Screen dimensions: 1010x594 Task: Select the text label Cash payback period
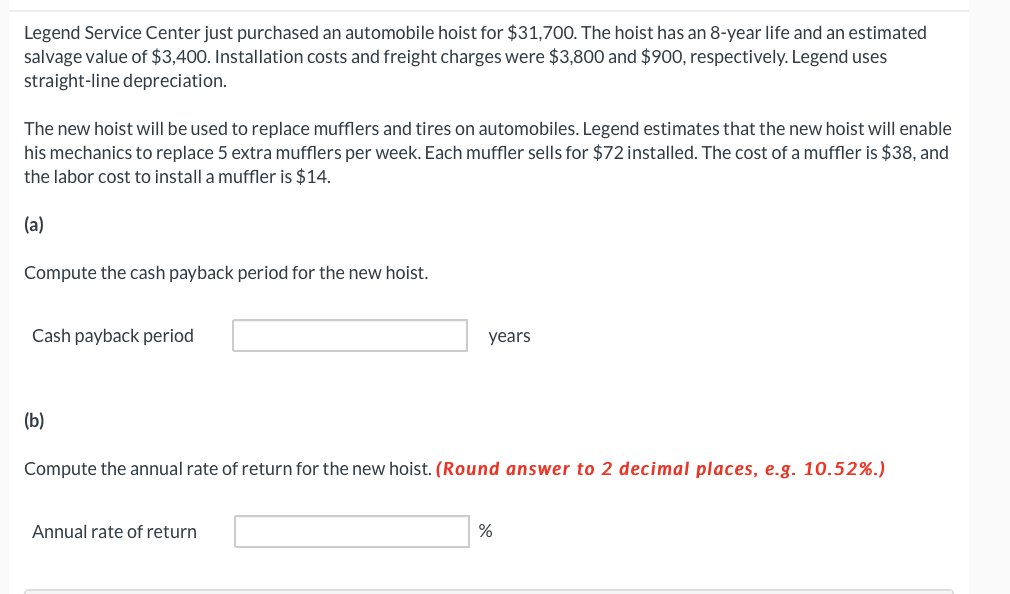point(112,335)
